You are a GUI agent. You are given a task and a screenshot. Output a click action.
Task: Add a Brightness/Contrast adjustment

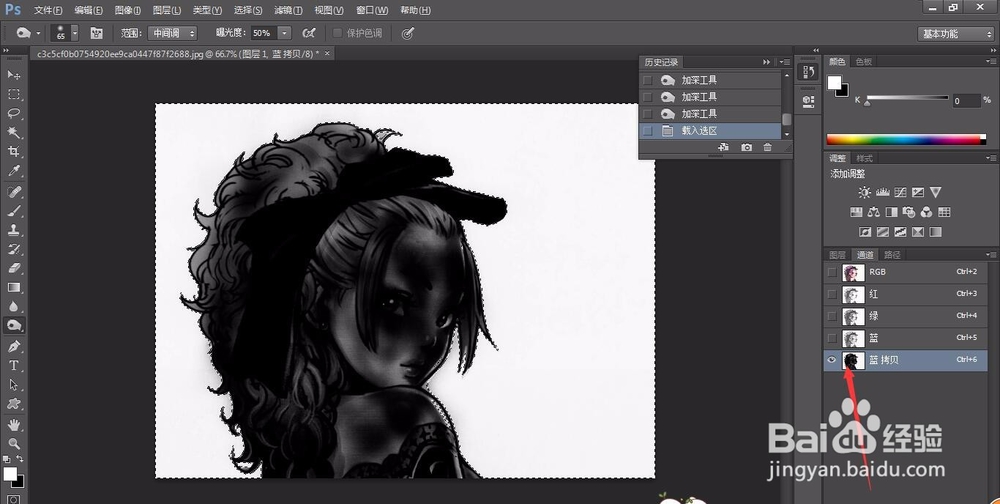coord(864,192)
